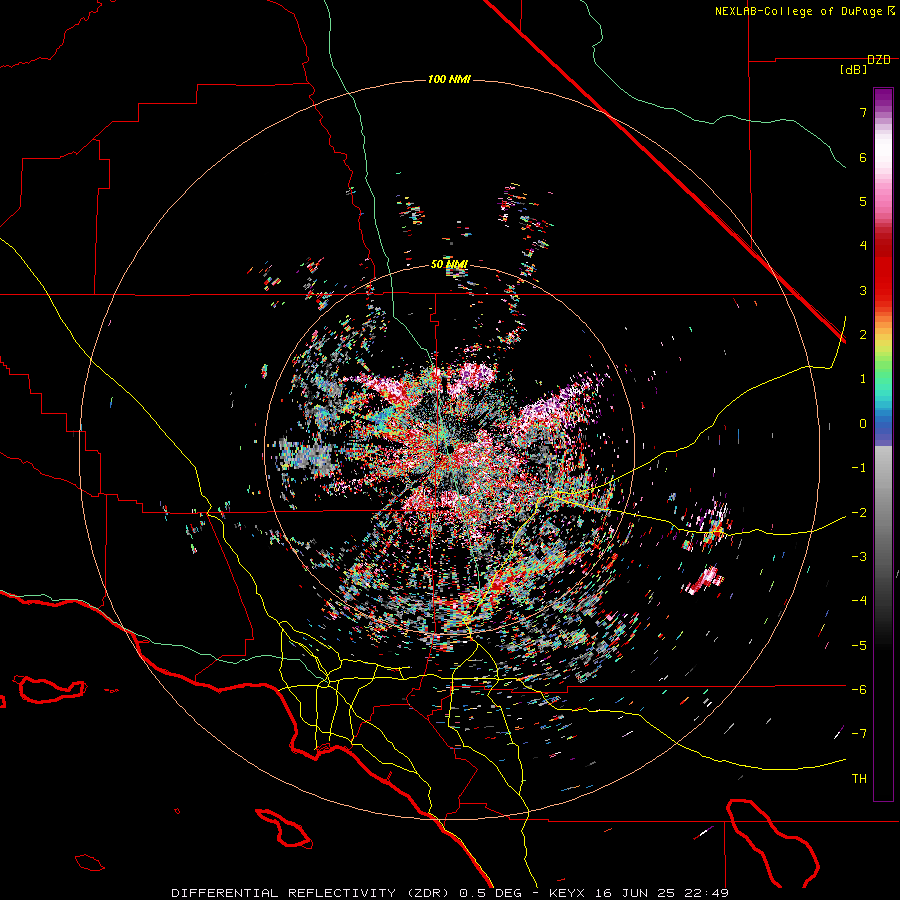Click the 0.5 DEG elevation text
Image resolution: width=900 pixels, height=900 pixels.
(x=490, y=893)
